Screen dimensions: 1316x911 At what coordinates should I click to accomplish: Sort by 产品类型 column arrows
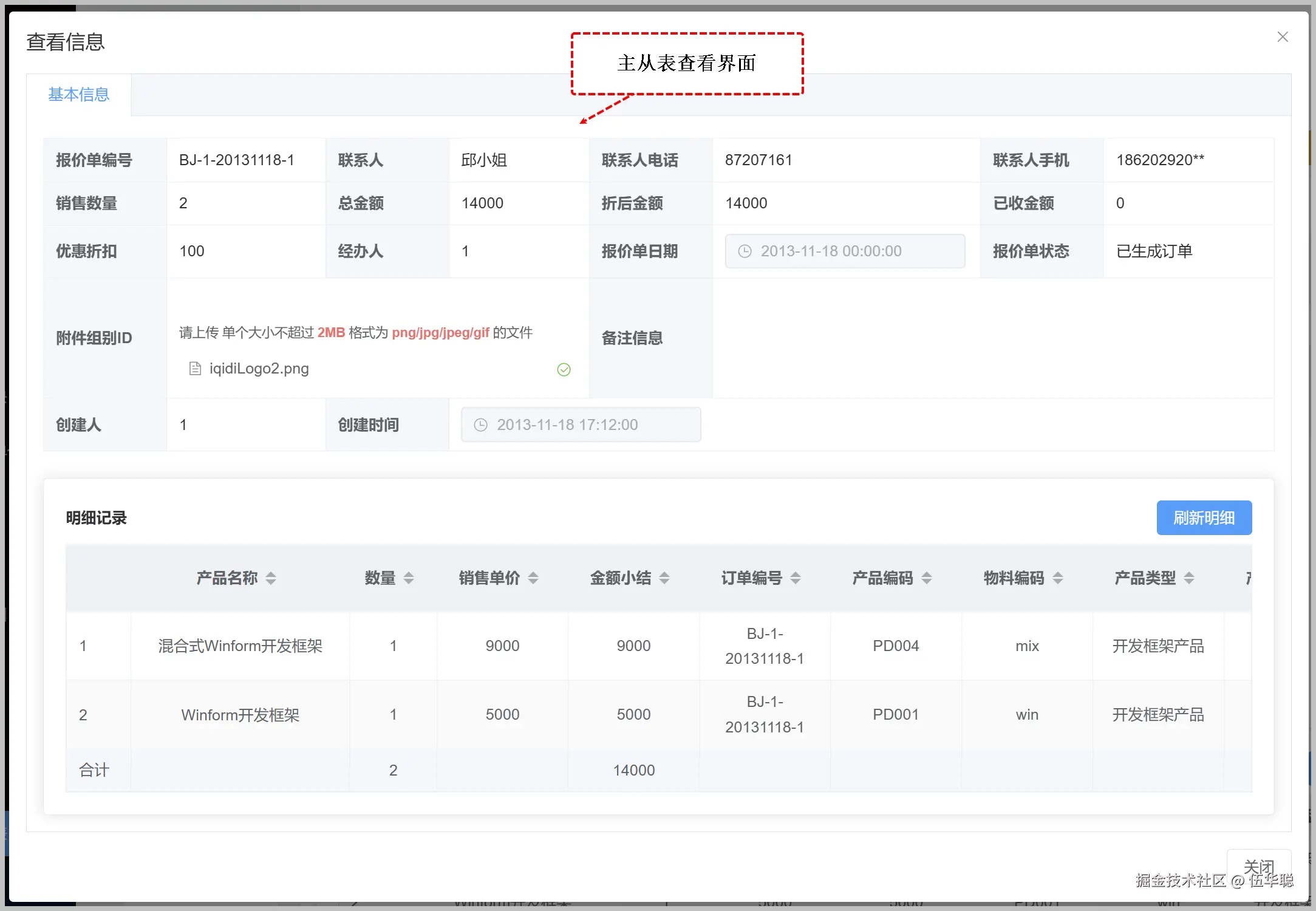tap(1189, 578)
